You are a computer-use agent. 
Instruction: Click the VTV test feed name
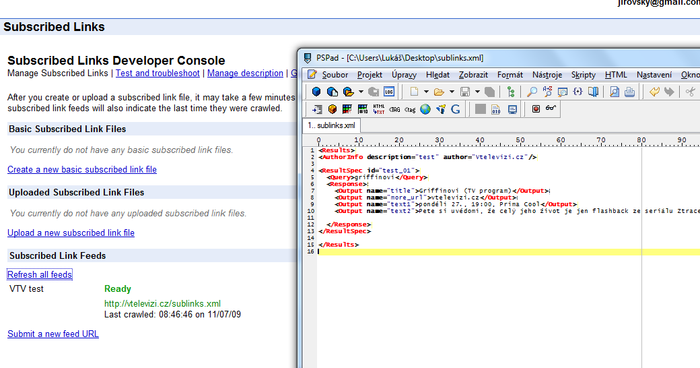click(26, 289)
